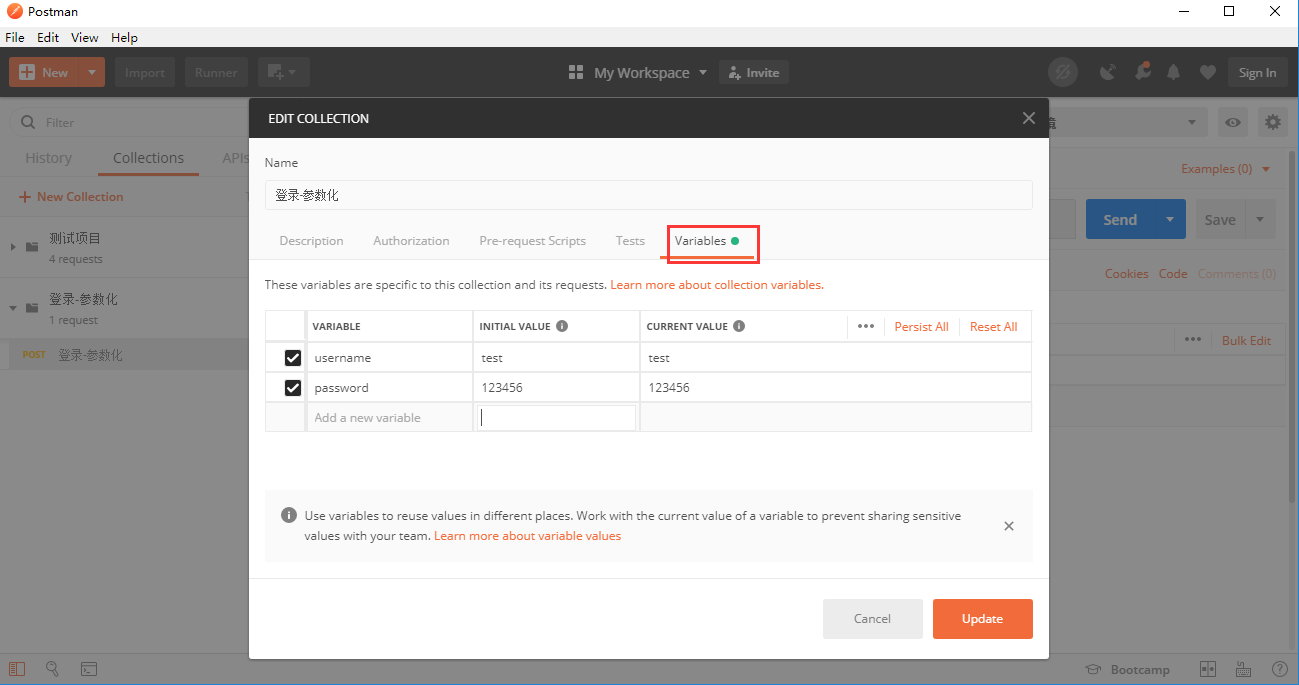Open the Capture requests satellite icon
Screen dimensions: 1299x685
coord(1107,72)
